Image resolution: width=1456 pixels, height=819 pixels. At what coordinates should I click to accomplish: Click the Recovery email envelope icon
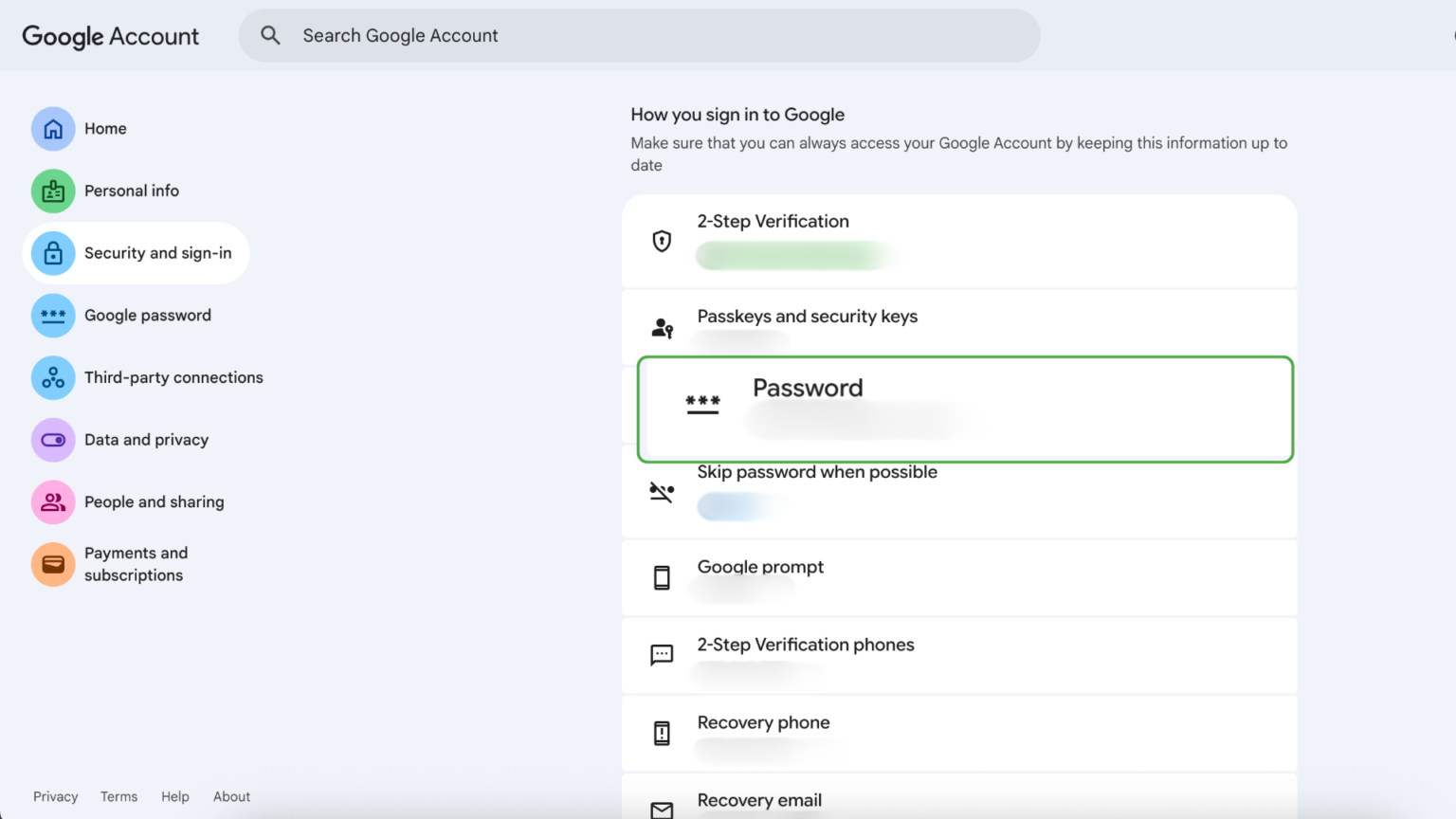[x=662, y=810]
